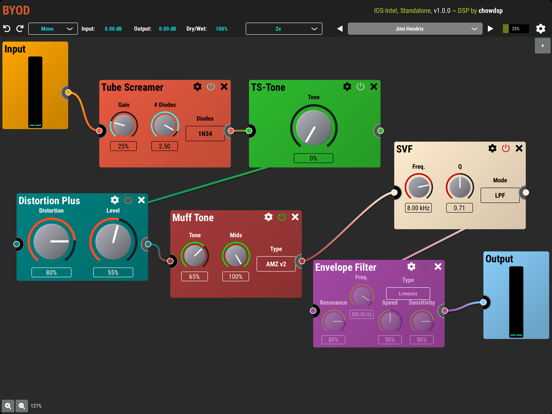Toggle Muff Tone power bypass

pyautogui.click(x=282, y=217)
